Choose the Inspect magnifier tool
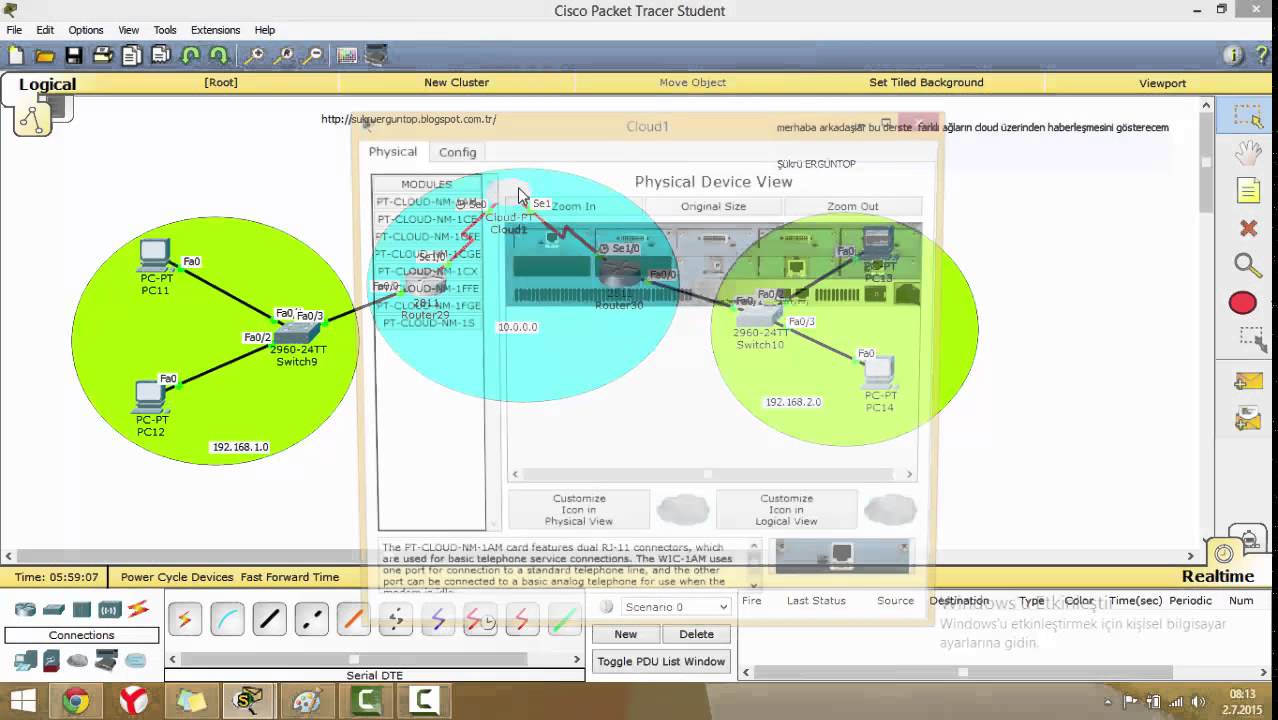 pyautogui.click(x=1247, y=265)
